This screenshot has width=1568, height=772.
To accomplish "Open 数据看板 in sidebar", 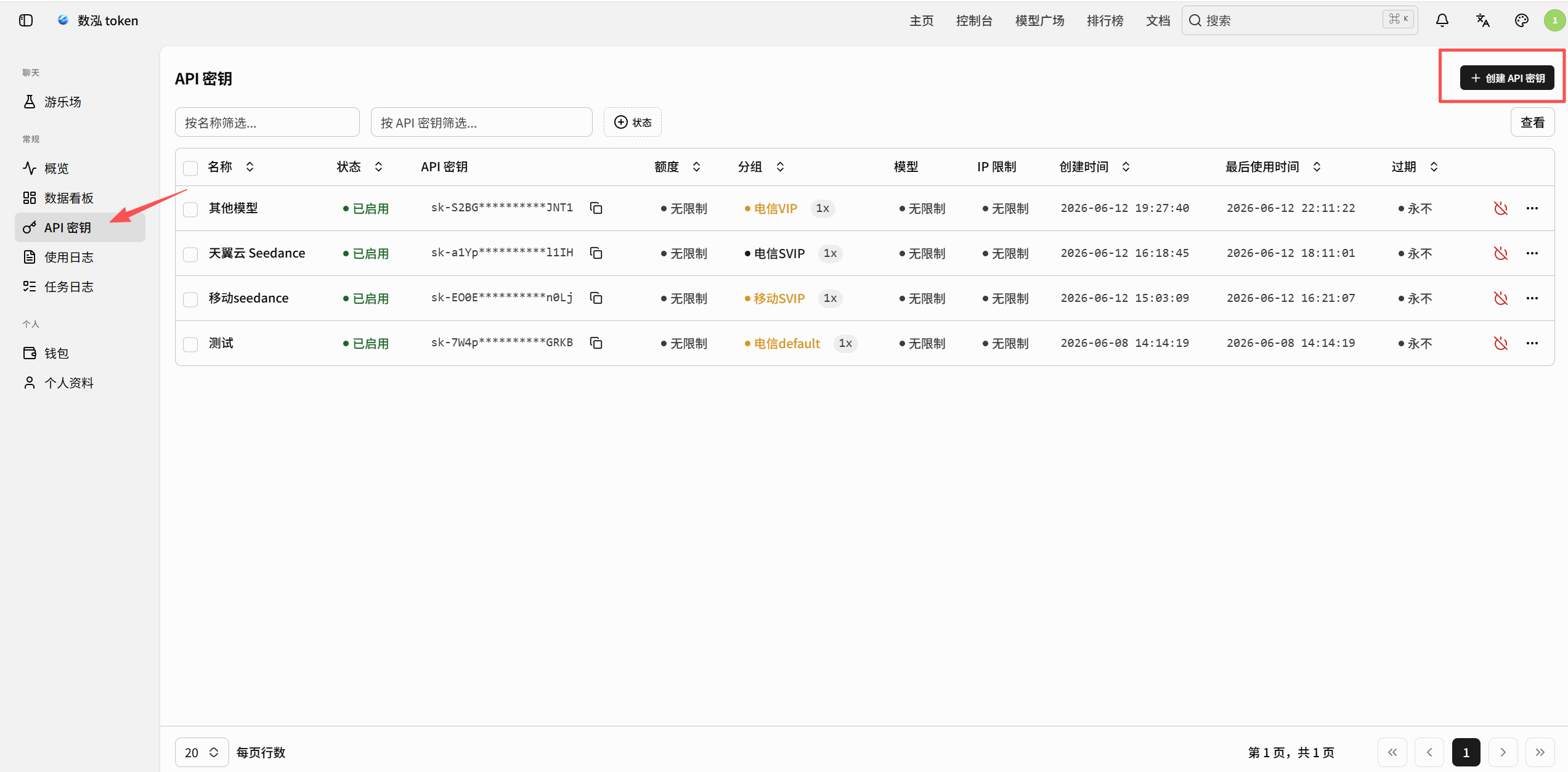I will 80,198.
